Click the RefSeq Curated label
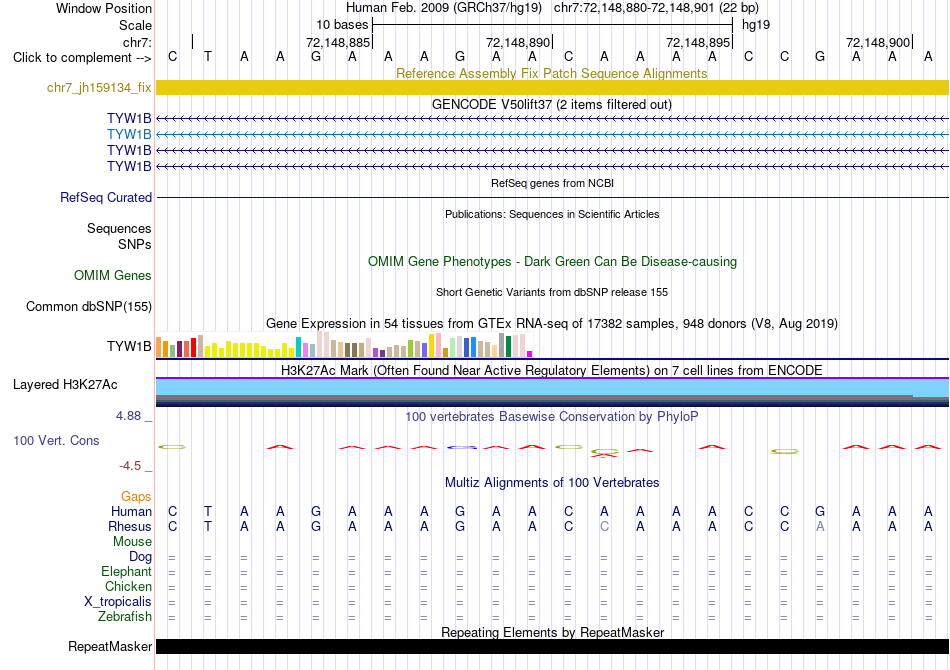Image resolution: width=950 pixels, height=670 pixels. click(106, 197)
